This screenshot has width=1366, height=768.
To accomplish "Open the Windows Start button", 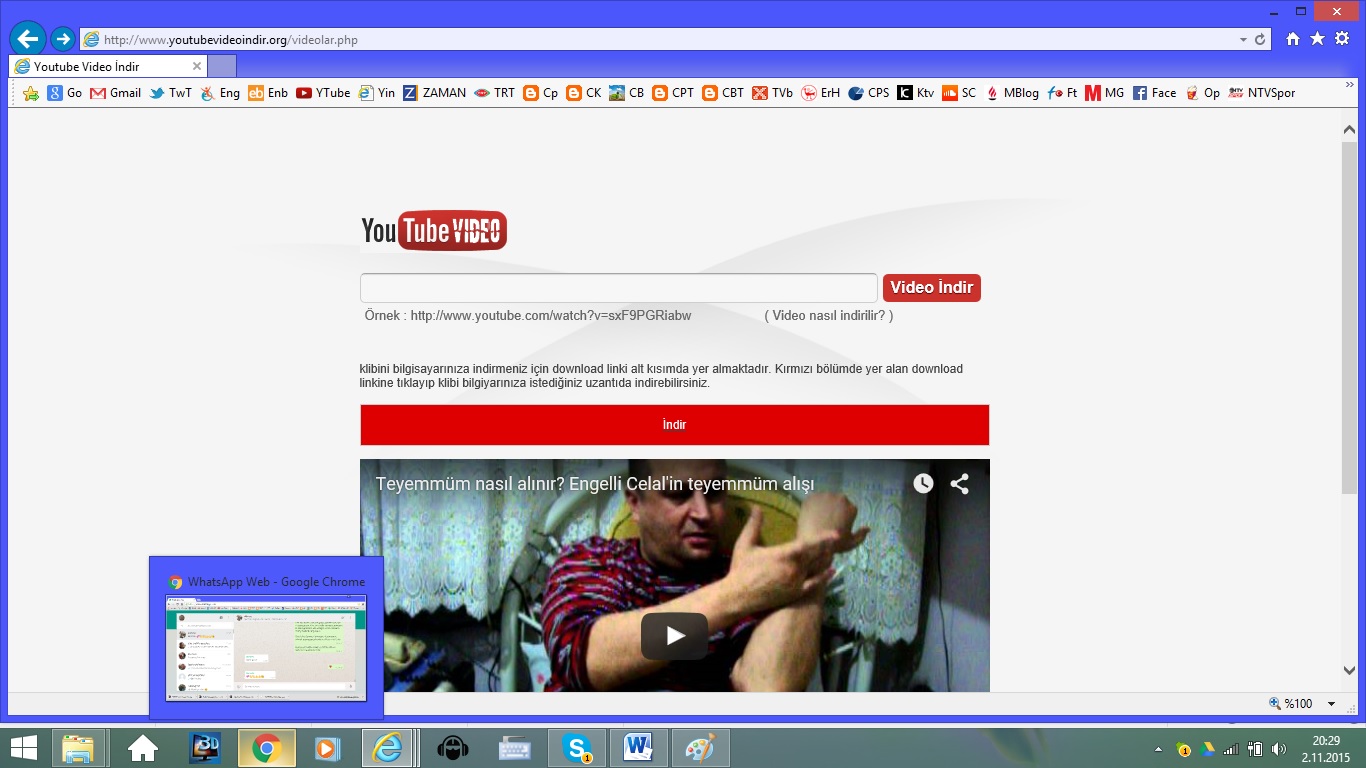I will click(x=23, y=748).
